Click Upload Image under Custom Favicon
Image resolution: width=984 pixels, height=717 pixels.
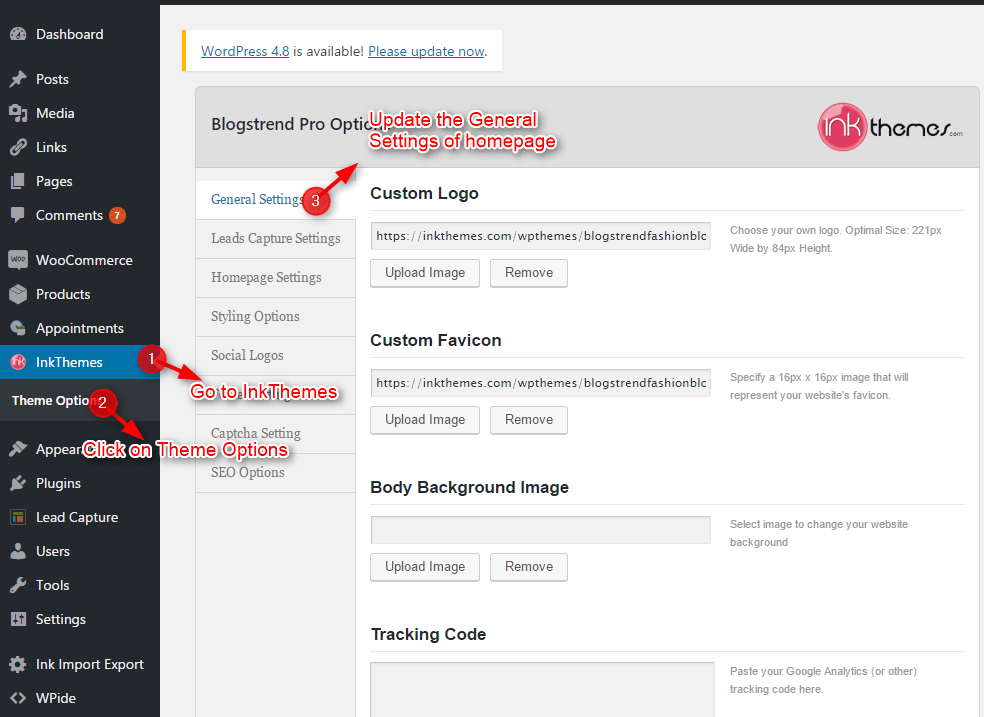425,420
